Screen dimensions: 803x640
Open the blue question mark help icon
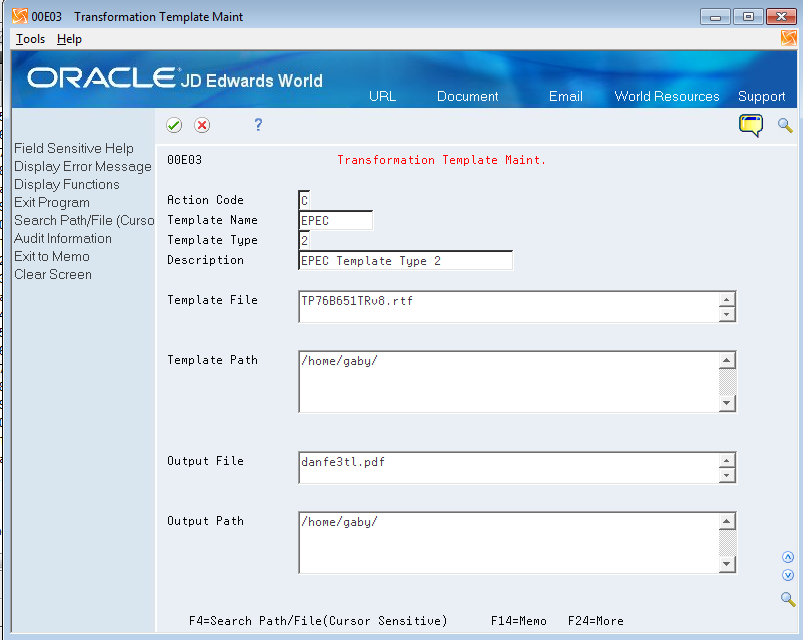(x=258, y=125)
